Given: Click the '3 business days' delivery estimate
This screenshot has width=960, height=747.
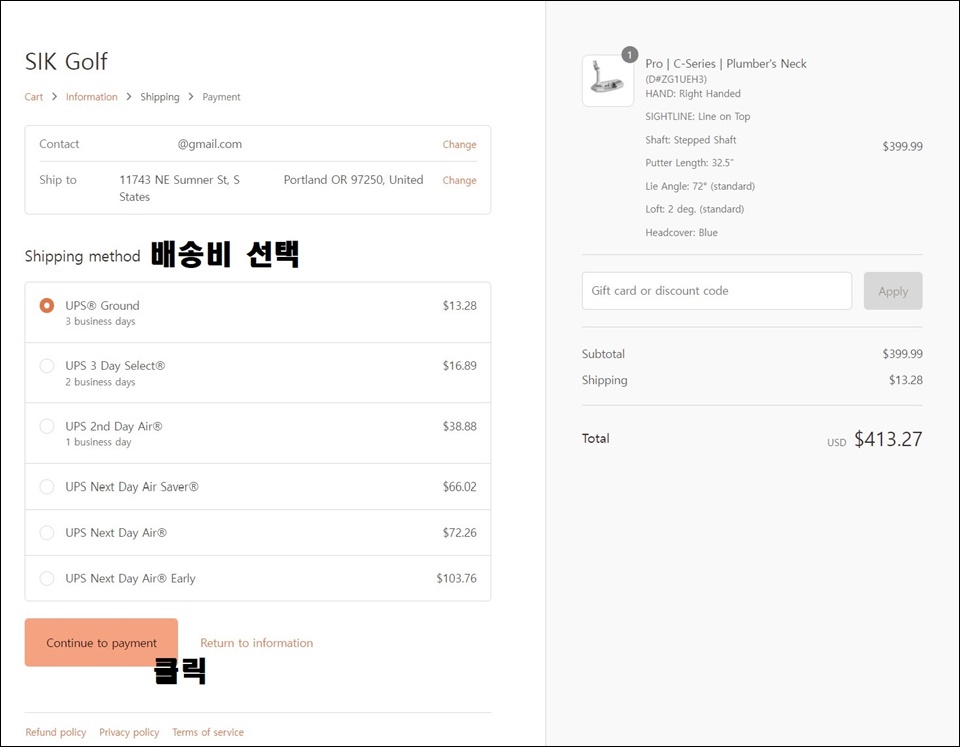Looking at the screenshot, I should pos(100,321).
